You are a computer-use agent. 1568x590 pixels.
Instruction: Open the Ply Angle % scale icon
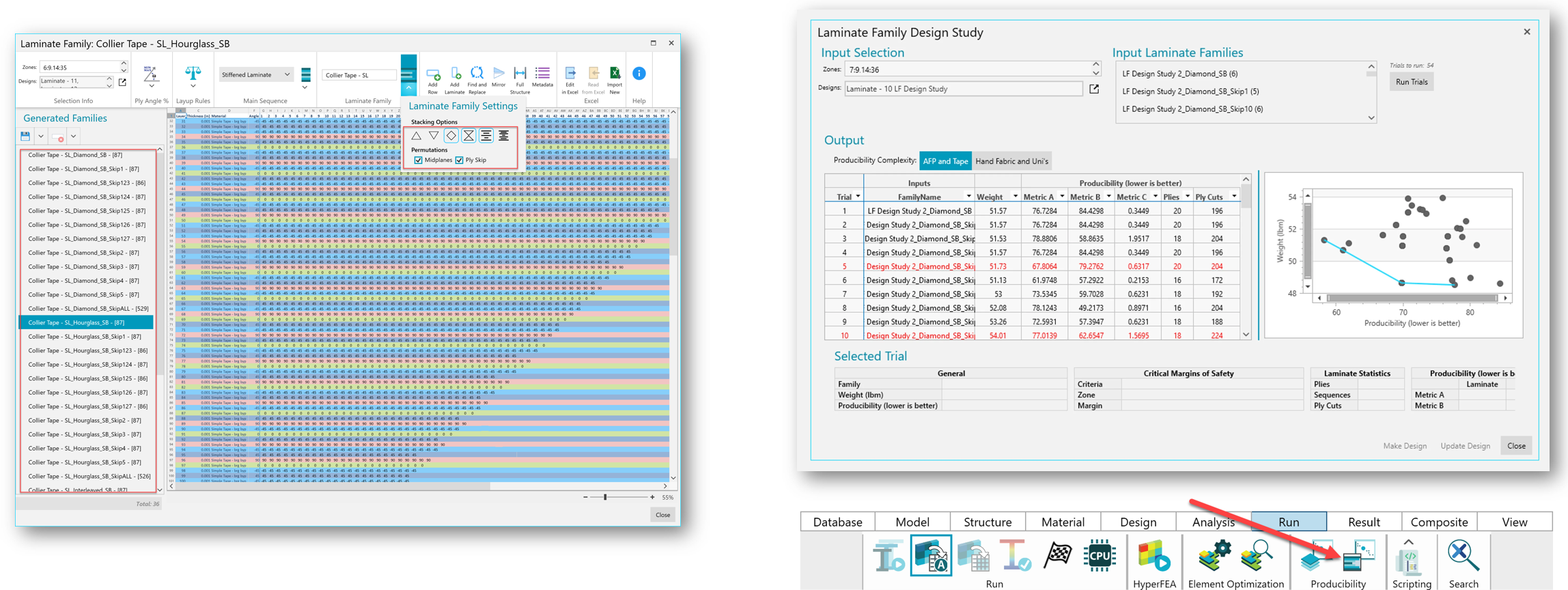click(151, 74)
